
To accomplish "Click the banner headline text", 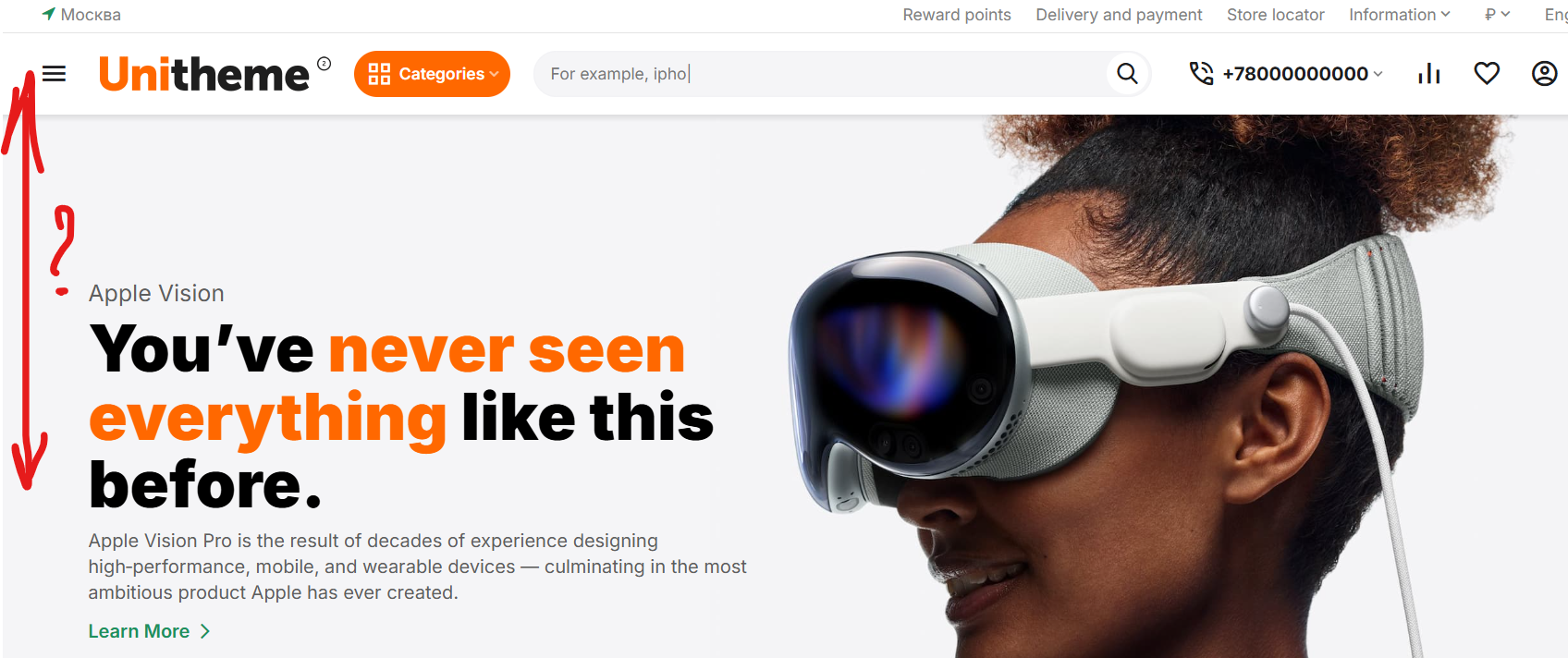I will pos(401,417).
